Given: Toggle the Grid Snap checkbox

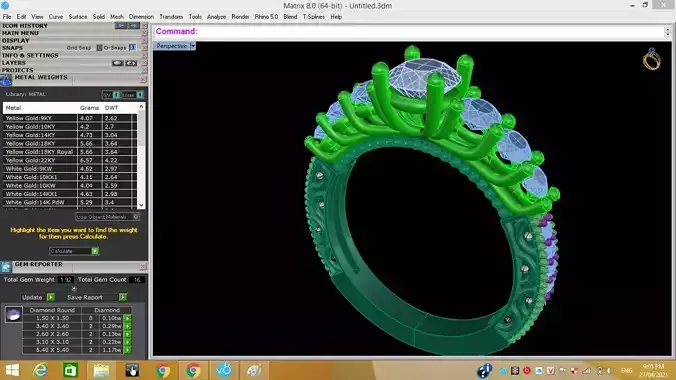Looking at the screenshot, I should pyautogui.click(x=99, y=48).
